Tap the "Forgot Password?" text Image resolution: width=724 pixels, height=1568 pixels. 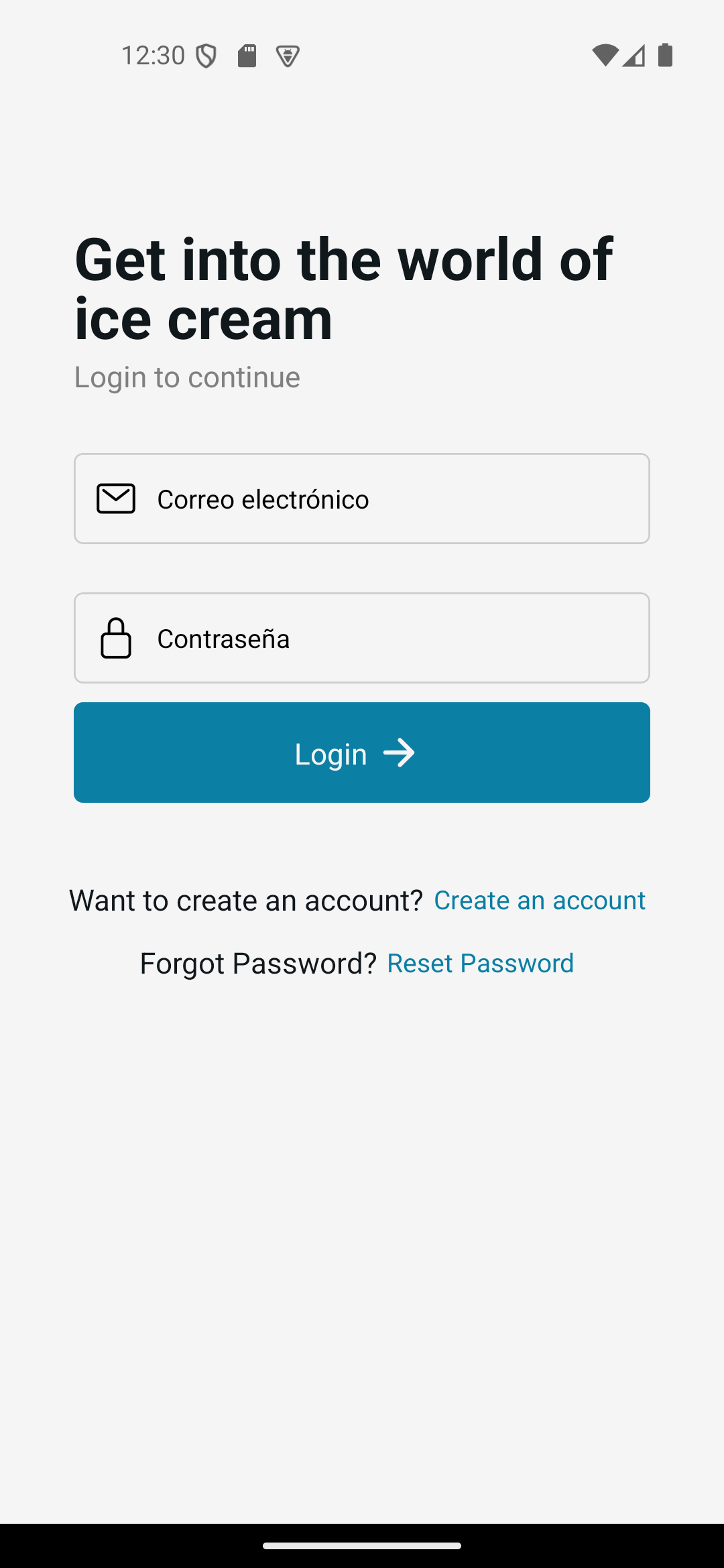click(258, 963)
